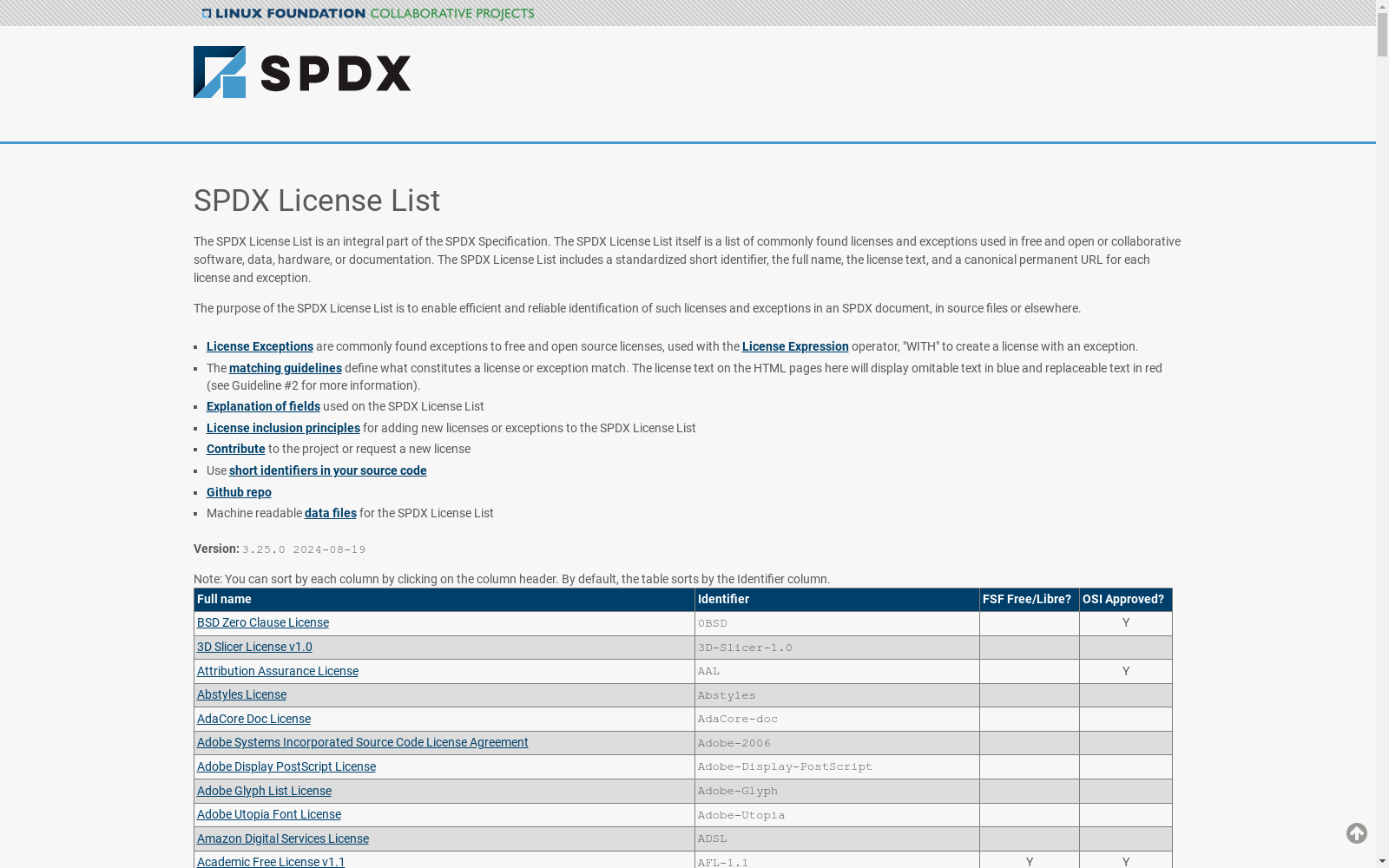1389x868 pixels.
Task: Open Adobe Glyph List License link
Action: click(264, 791)
